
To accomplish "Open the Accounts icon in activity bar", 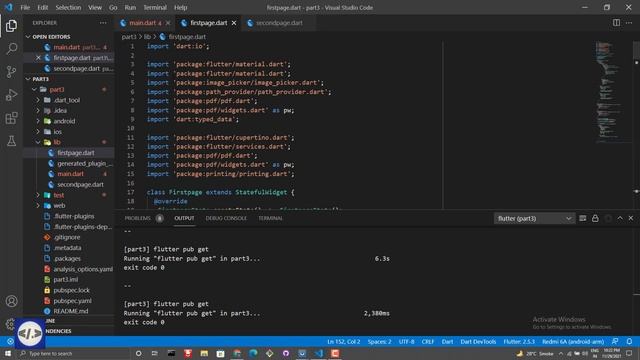I will (11, 301).
